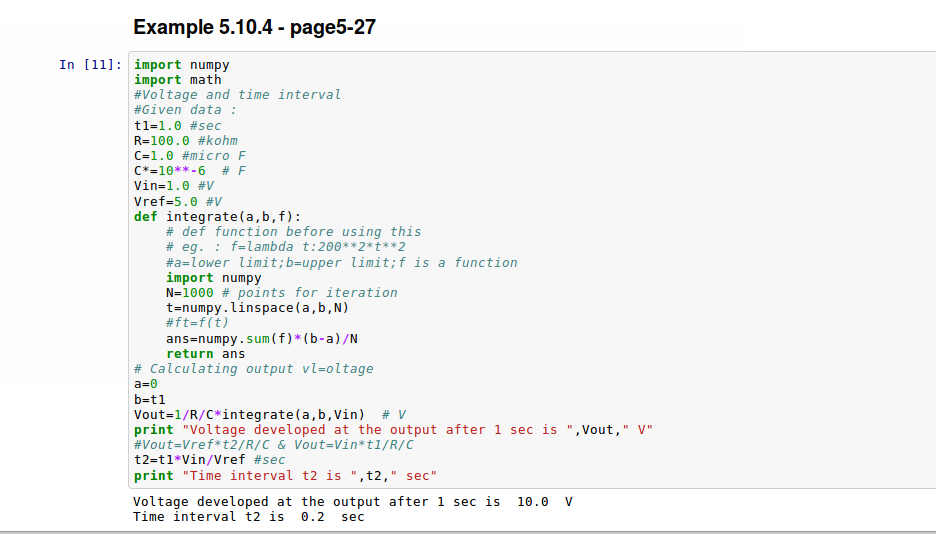Click the 't2=t1*Vin/Vref #sec' line

(209, 460)
